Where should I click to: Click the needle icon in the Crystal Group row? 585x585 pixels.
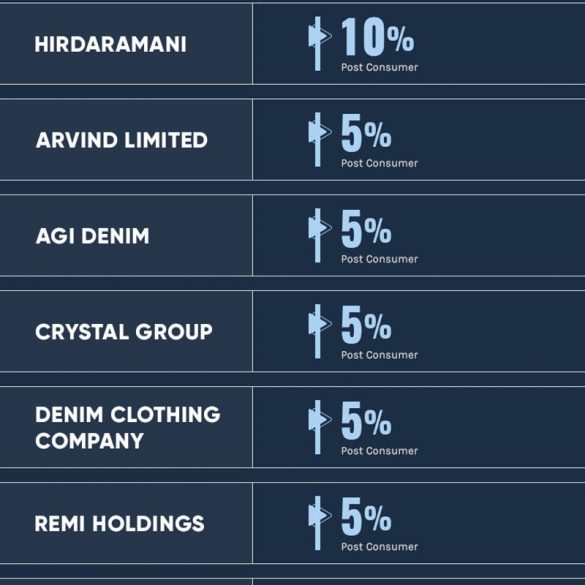click(319, 331)
